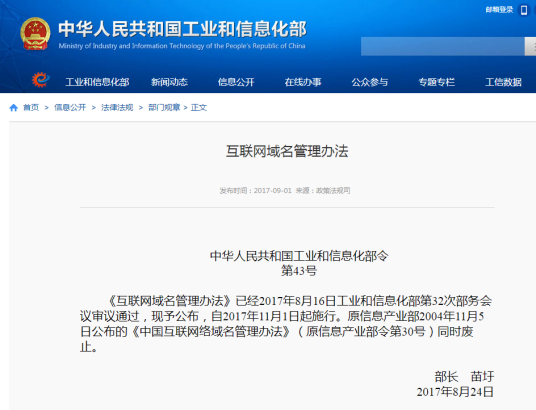Image resolution: width=536 pixels, height=410 pixels.
Task: Open the 信息公开 menu
Action: 236,82
